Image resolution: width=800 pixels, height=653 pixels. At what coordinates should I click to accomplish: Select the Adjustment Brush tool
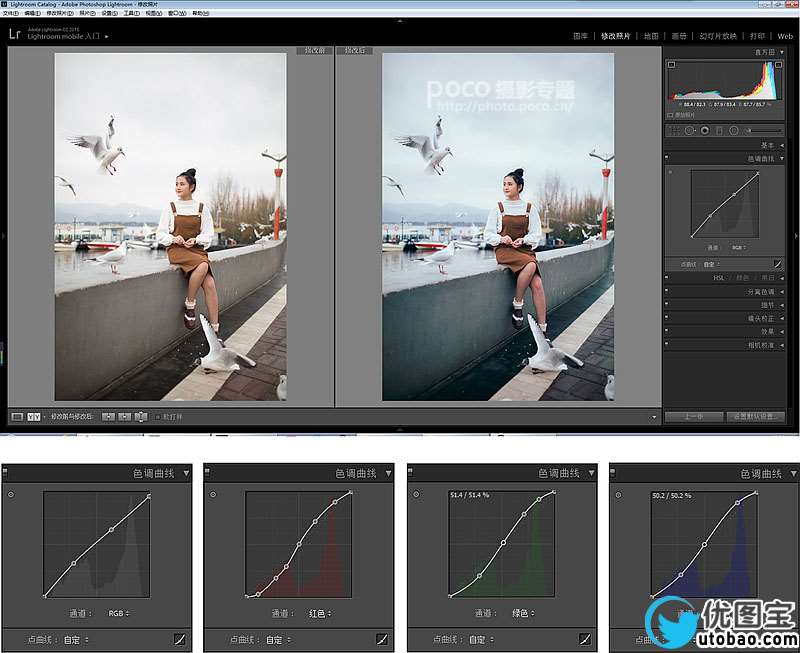click(x=764, y=131)
